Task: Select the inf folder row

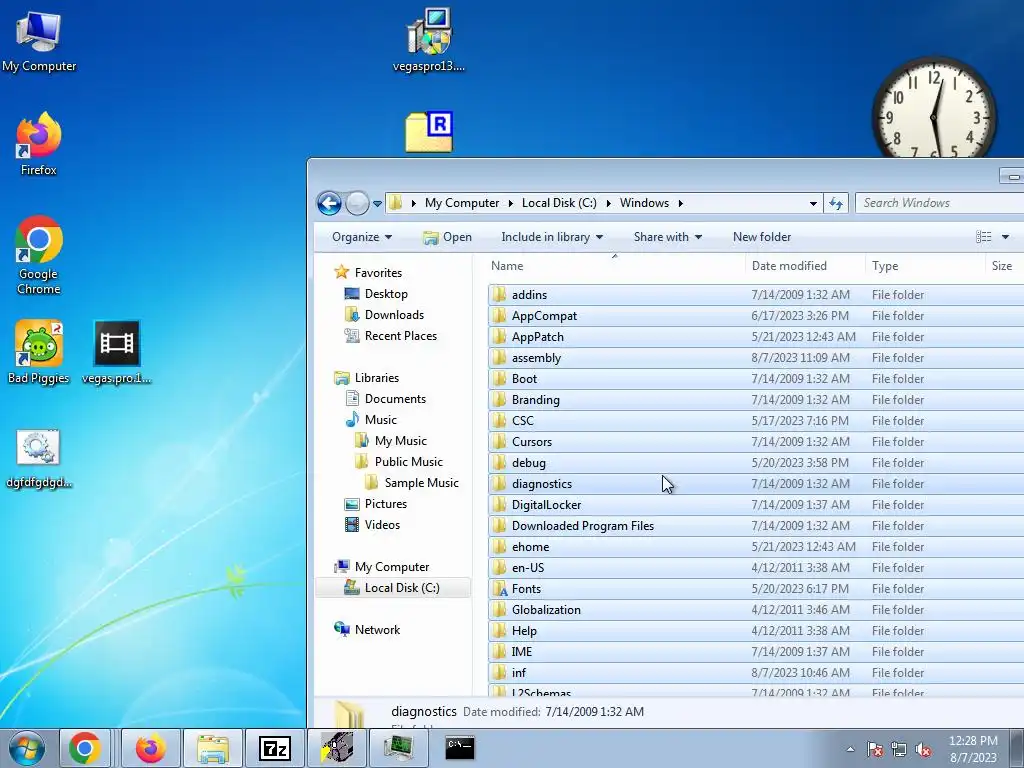Action: click(756, 673)
